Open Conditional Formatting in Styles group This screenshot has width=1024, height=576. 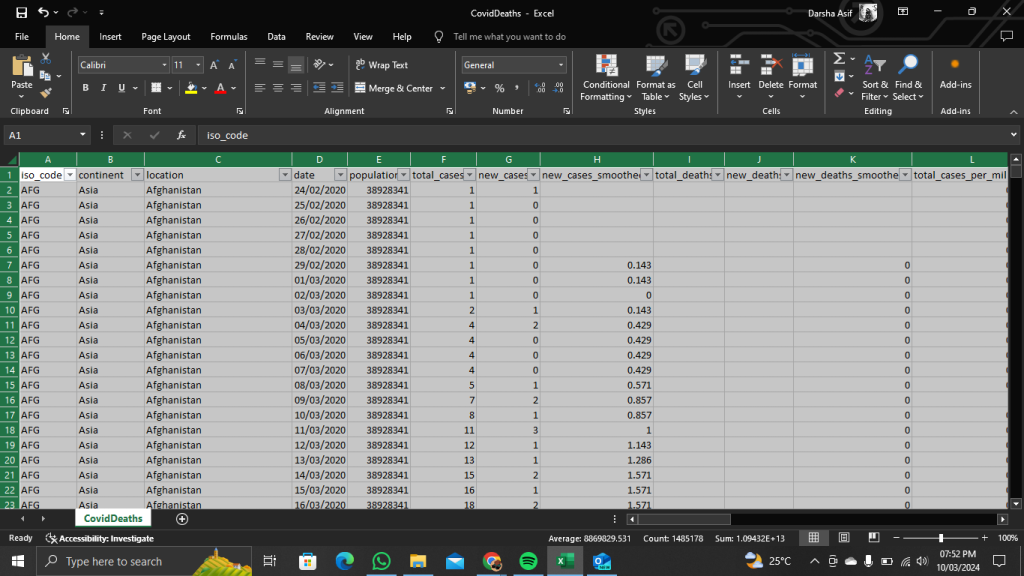pyautogui.click(x=606, y=78)
